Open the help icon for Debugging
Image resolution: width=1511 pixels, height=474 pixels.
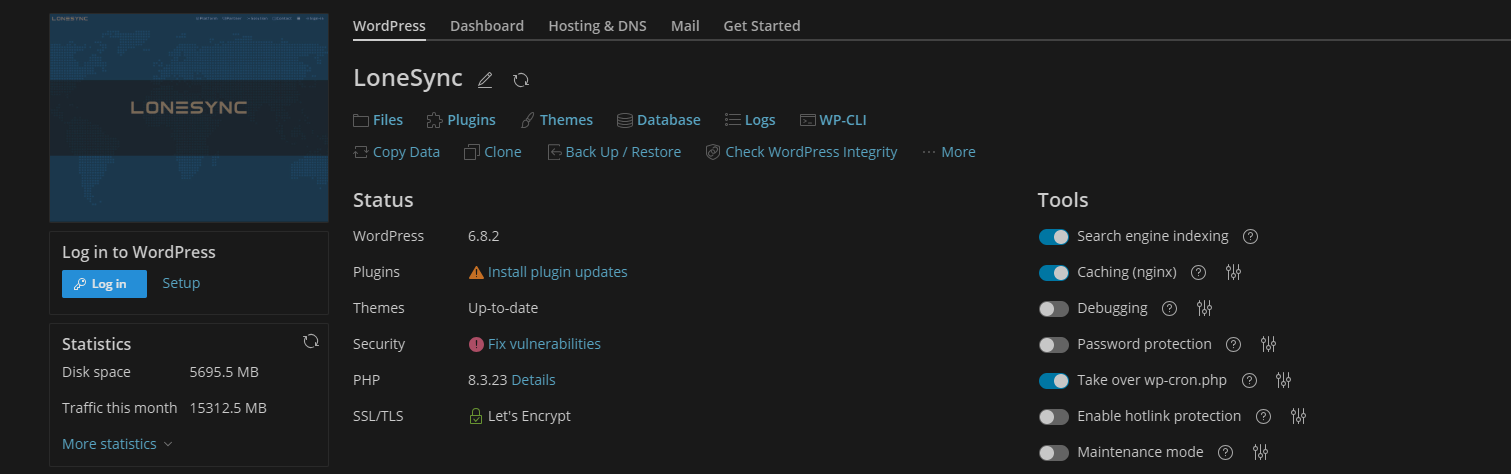click(x=1170, y=308)
